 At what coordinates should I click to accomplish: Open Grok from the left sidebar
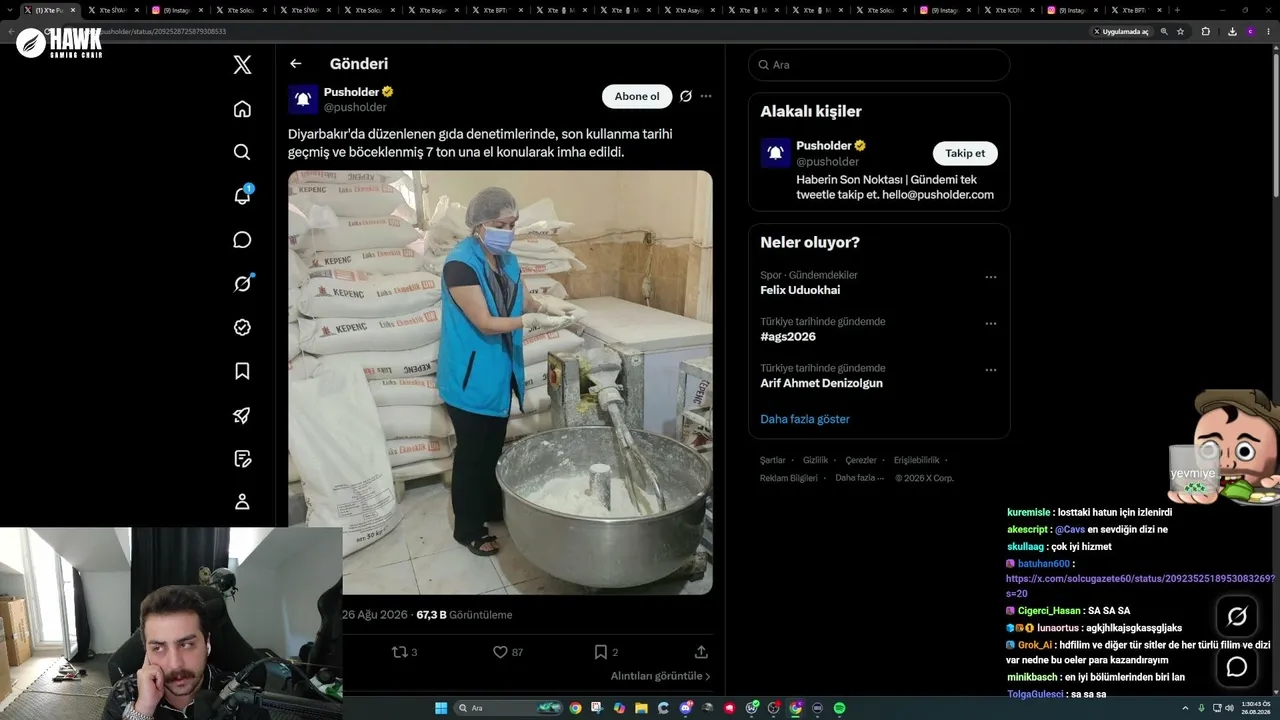coord(242,283)
